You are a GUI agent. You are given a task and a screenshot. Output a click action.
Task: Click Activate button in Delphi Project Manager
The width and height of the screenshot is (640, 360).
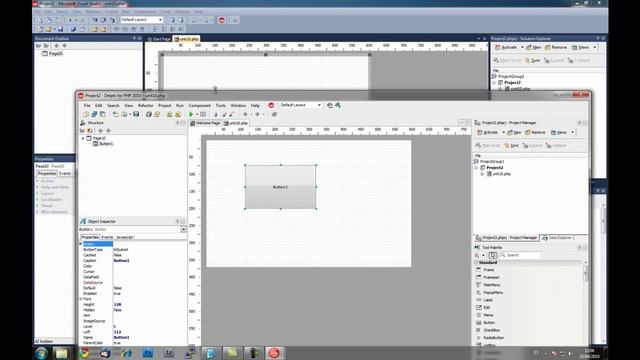(x=488, y=132)
